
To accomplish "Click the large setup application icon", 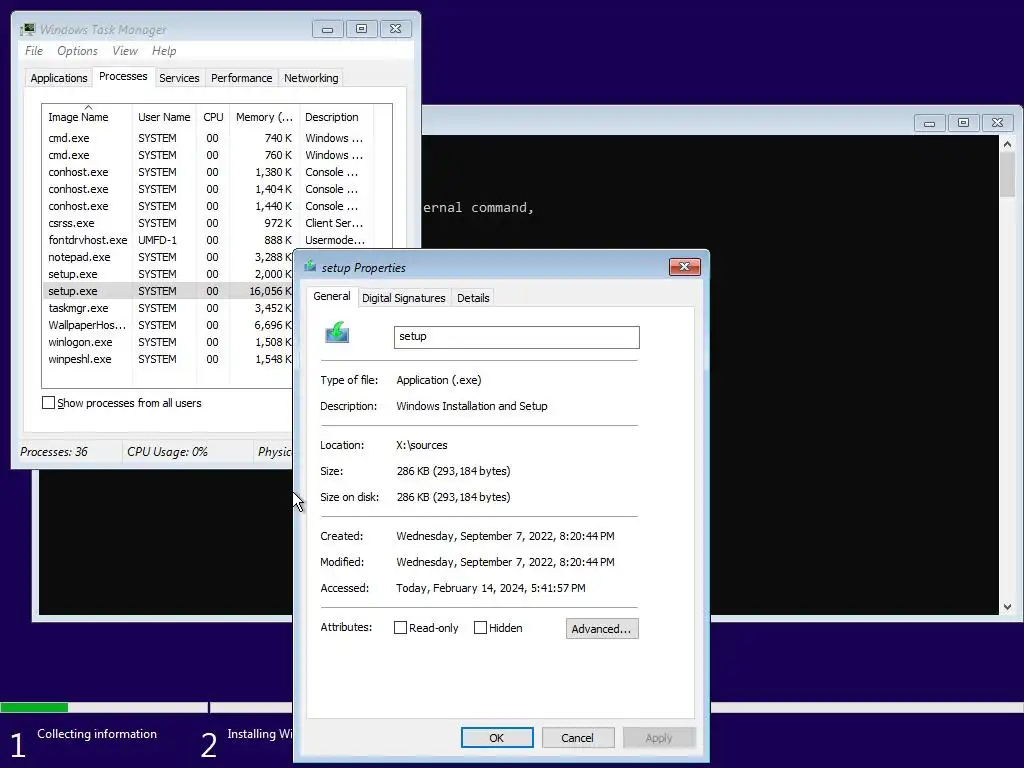I will point(337,332).
